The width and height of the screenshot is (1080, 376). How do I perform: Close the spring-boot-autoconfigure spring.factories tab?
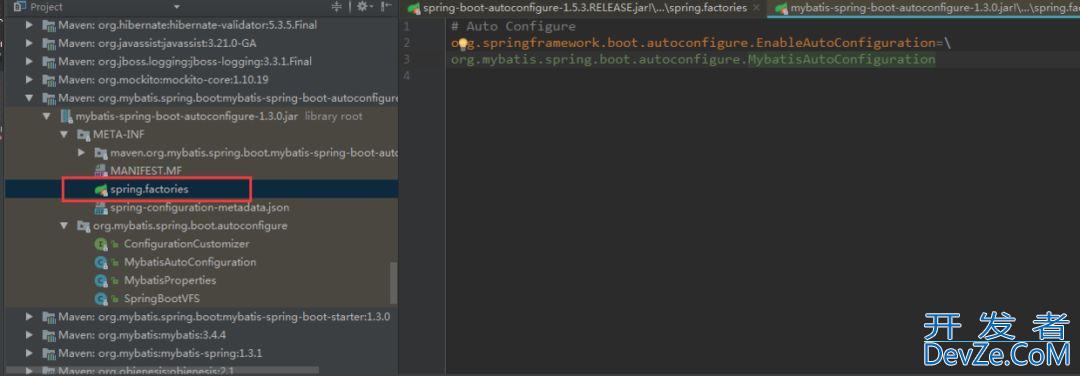(x=756, y=8)
